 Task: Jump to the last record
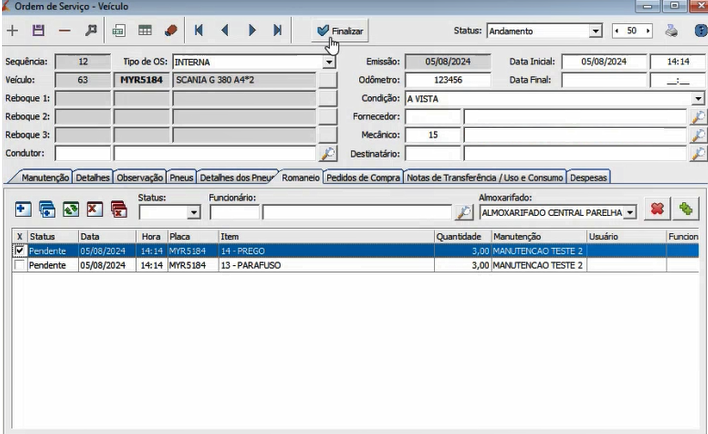click(278, 31)
